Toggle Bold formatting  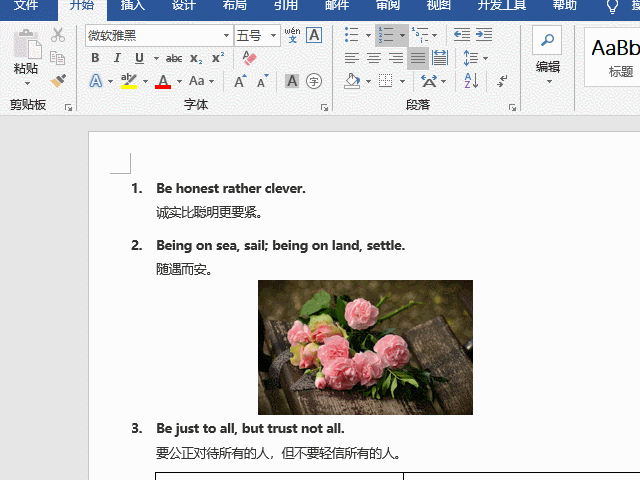(95, 58)
